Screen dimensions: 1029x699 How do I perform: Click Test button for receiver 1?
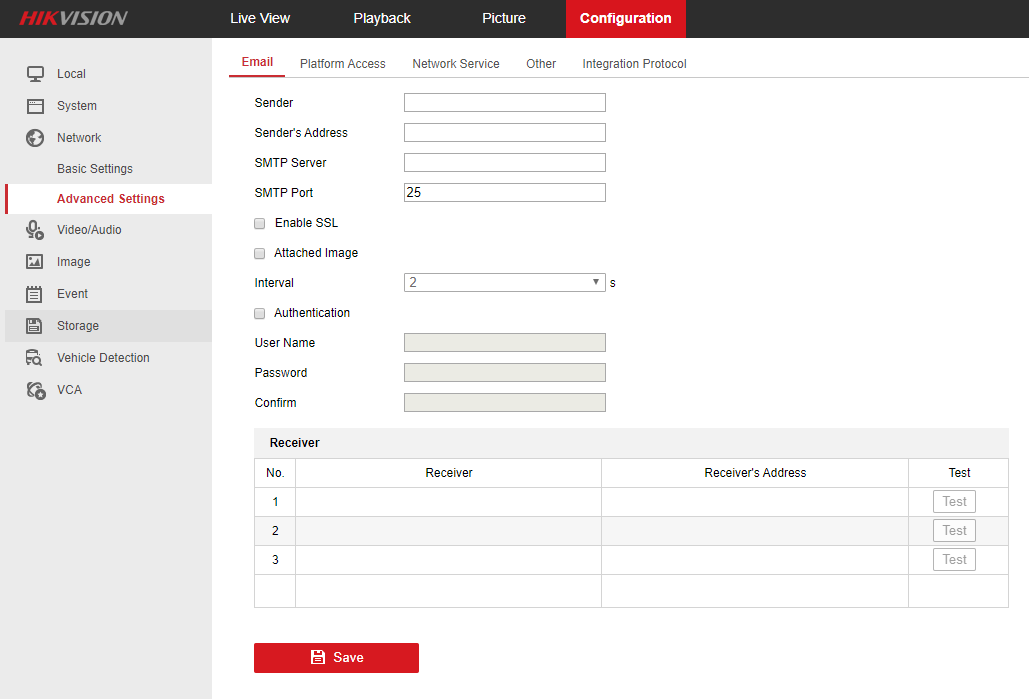(x=954, y=502)
